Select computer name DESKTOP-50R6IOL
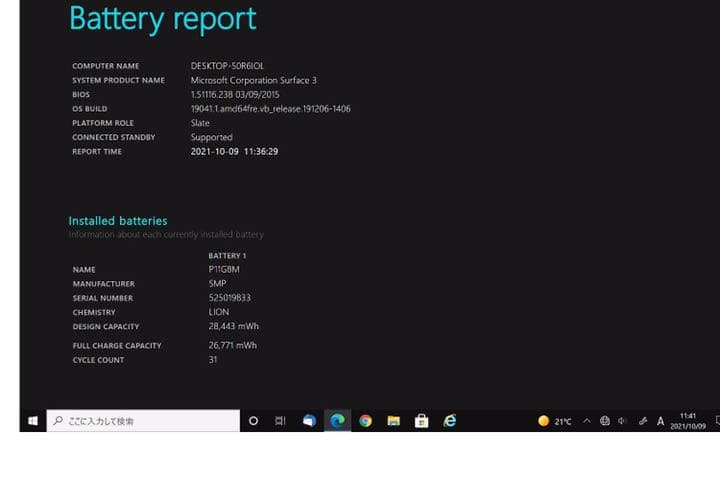 [227, 66]
